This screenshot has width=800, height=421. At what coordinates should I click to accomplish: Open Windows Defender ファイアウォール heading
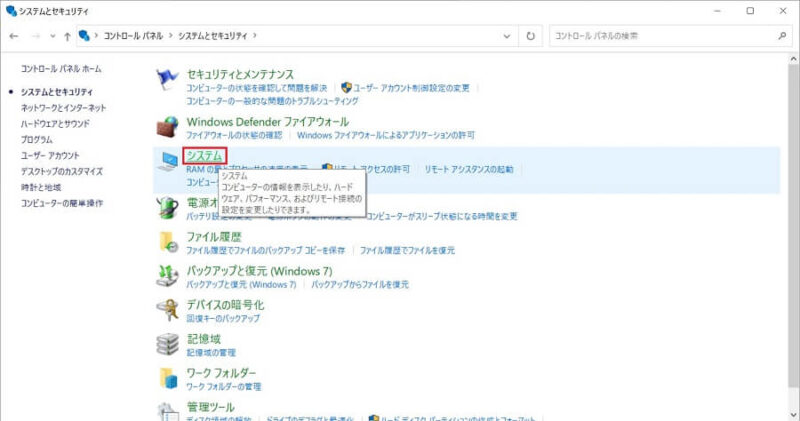pos(267,122)
